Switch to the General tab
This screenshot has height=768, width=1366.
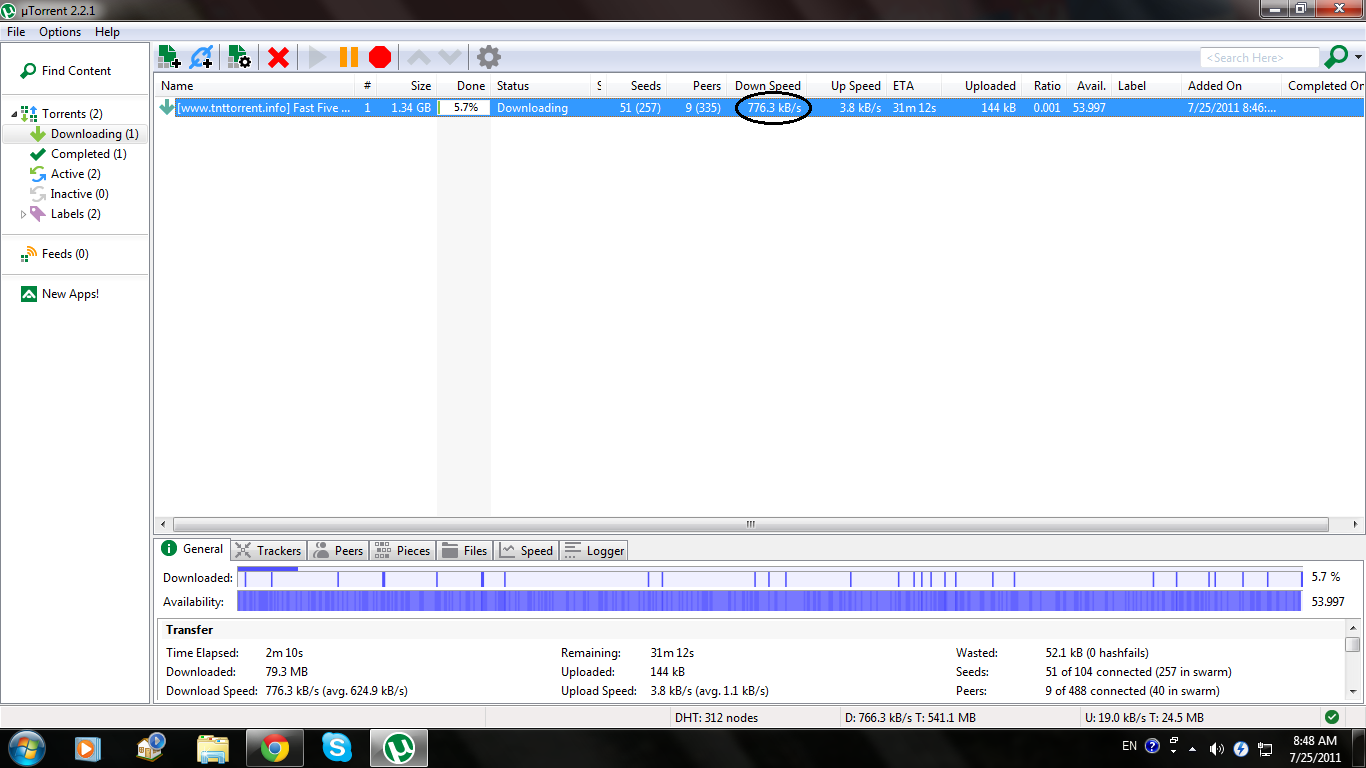(x=193, y=549)
